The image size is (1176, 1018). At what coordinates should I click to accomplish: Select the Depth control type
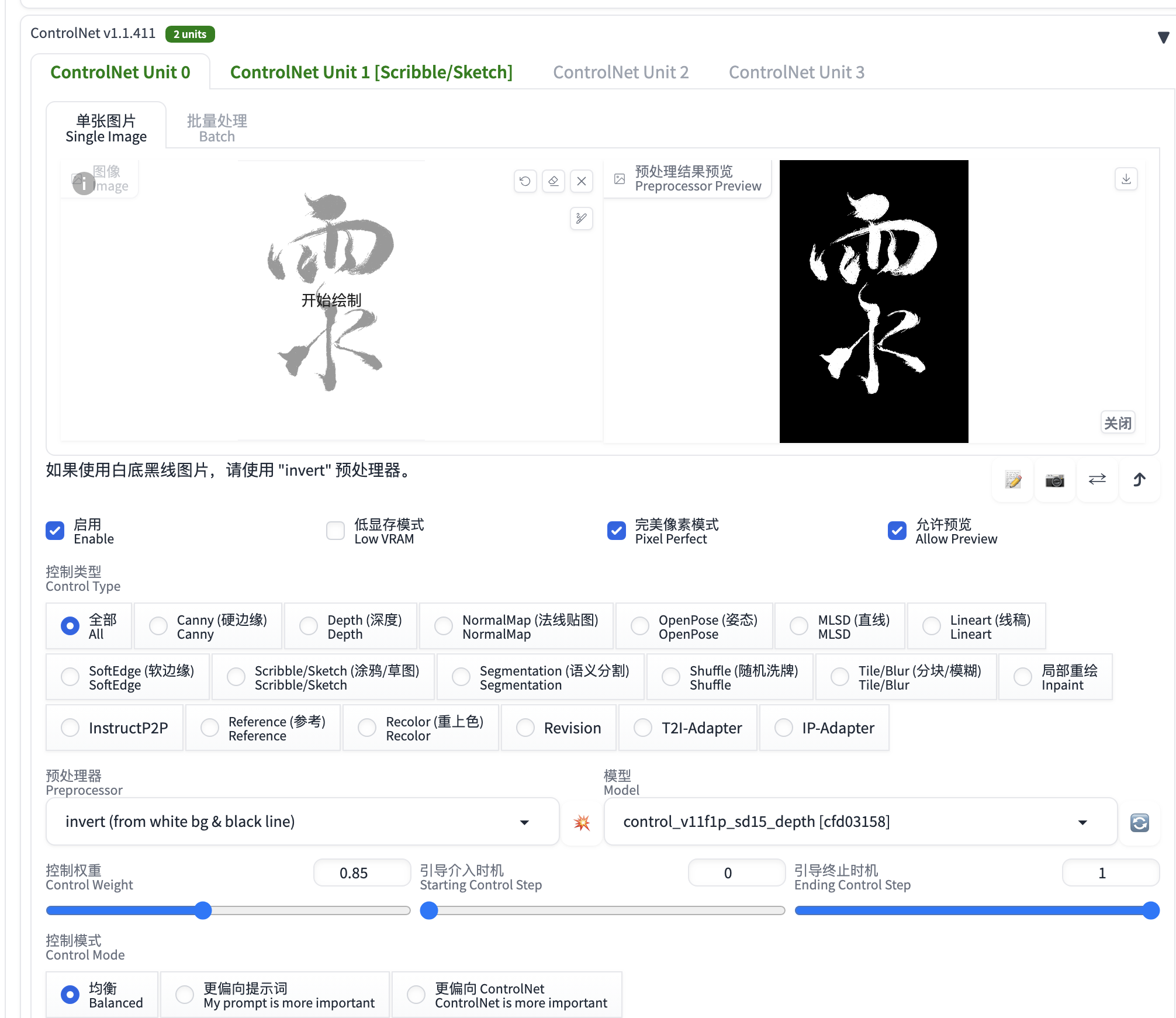351,626
